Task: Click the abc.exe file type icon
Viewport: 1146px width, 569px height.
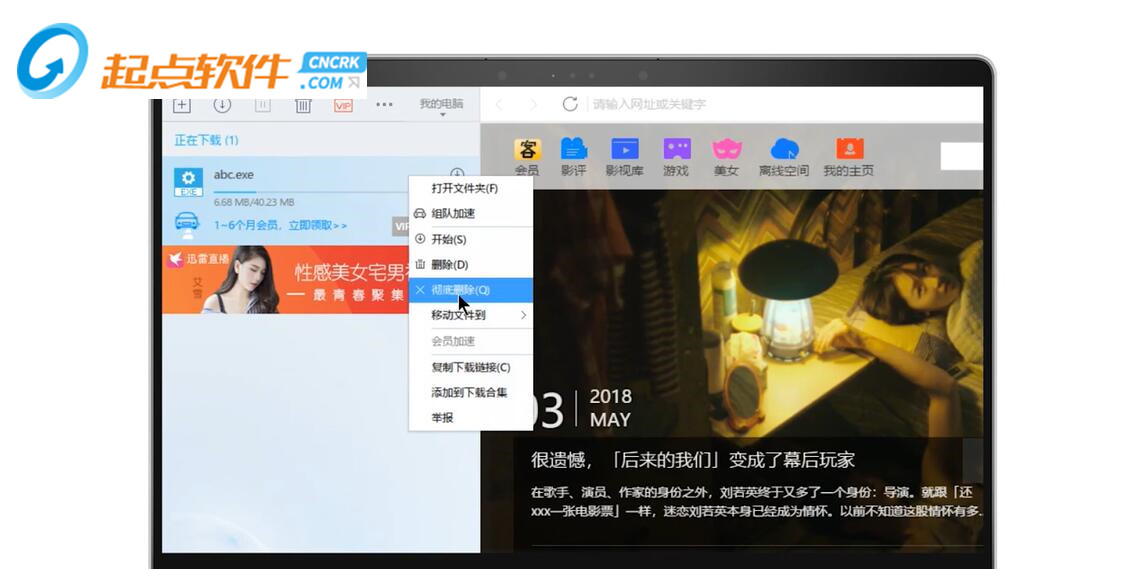Action: click(x=189, y=182)
